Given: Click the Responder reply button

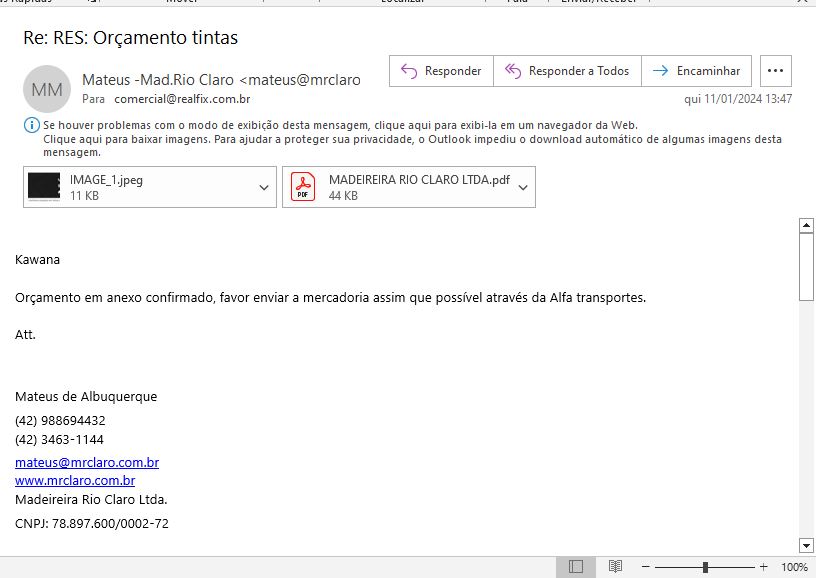Looking at the screenshot, I should [x=441, y=71].
